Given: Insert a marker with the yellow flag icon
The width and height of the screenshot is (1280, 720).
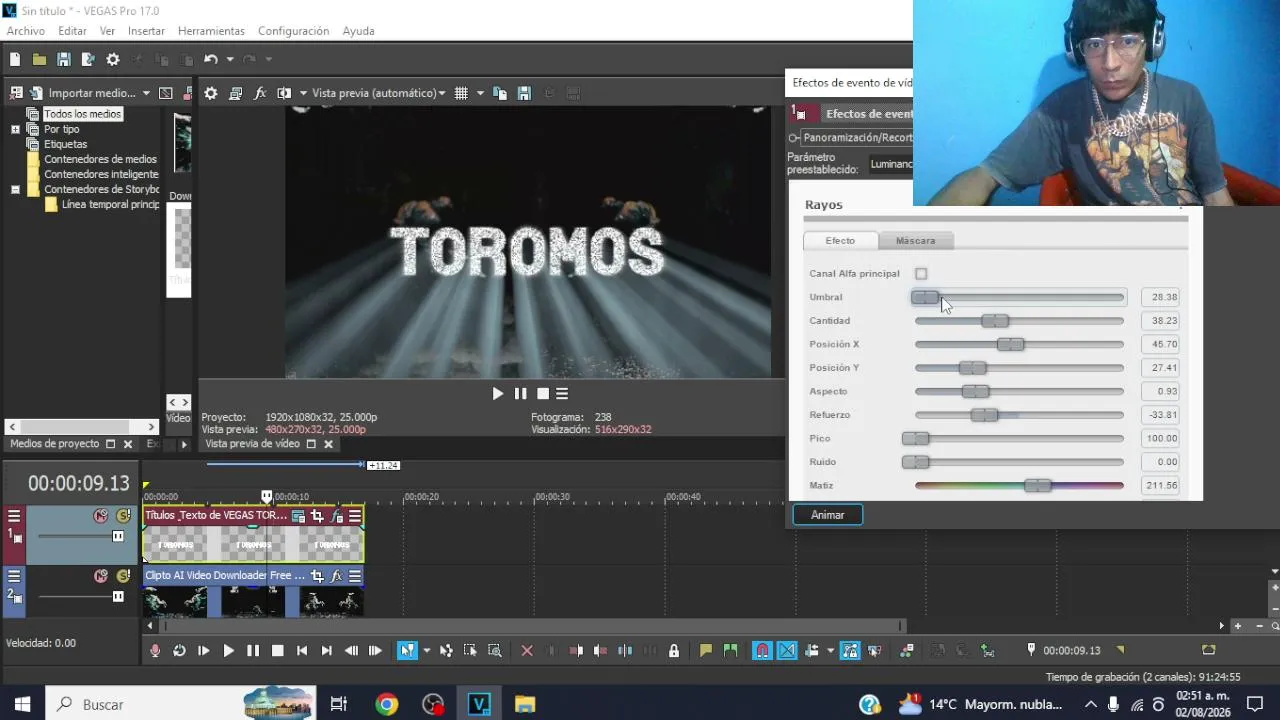Looking at the screenshot, I should tap(706, 651).
